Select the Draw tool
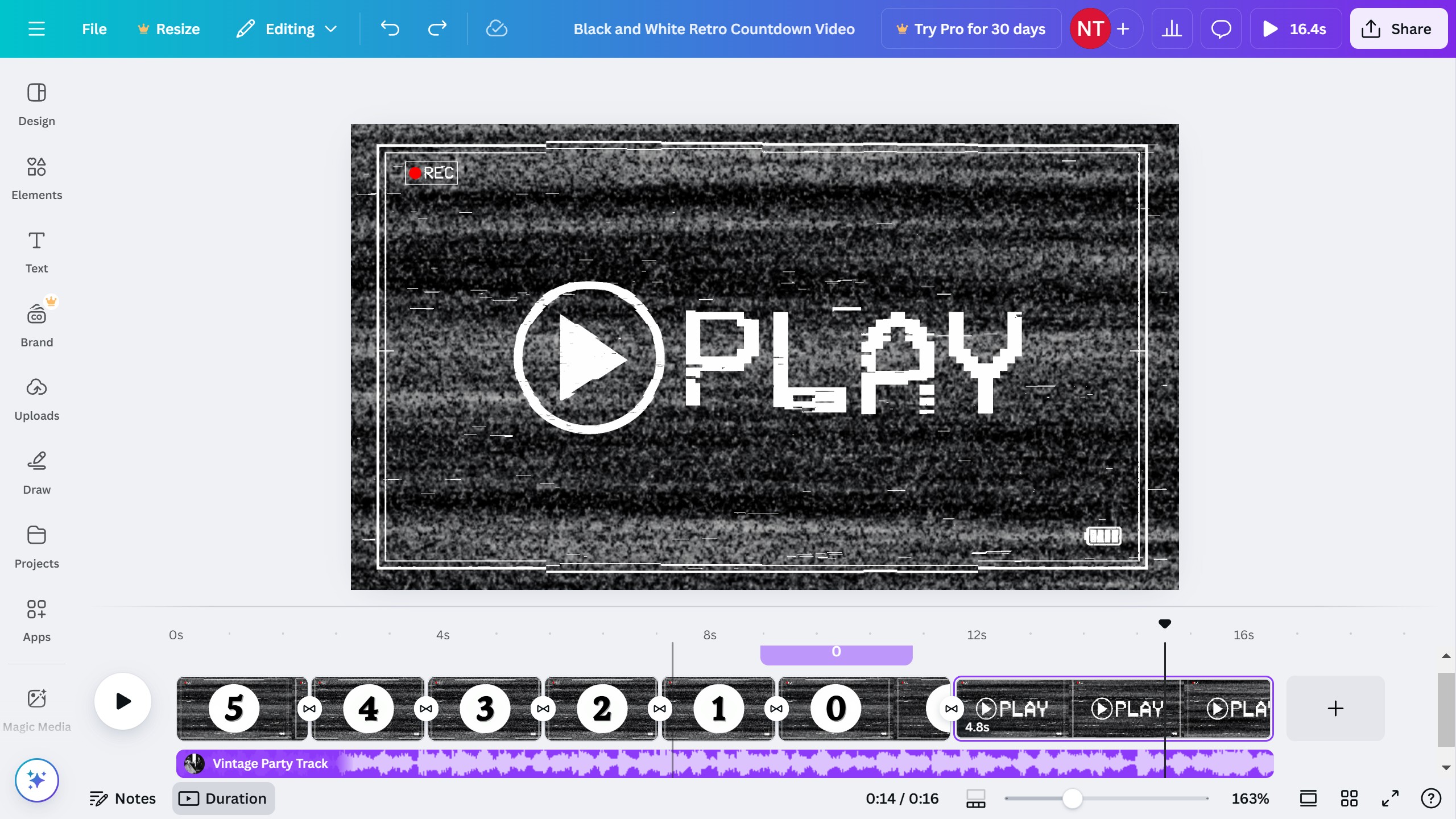 click(x=36, y=473)
